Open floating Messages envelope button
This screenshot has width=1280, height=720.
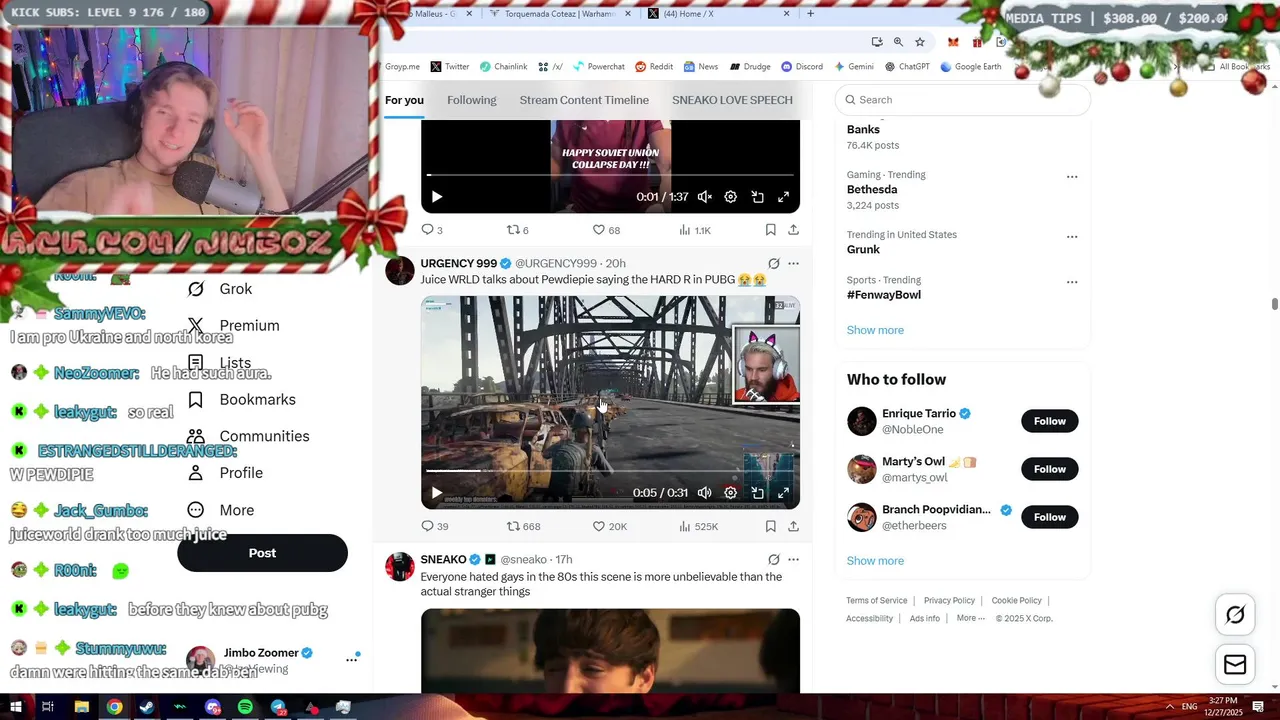[x=1235, y=665]
